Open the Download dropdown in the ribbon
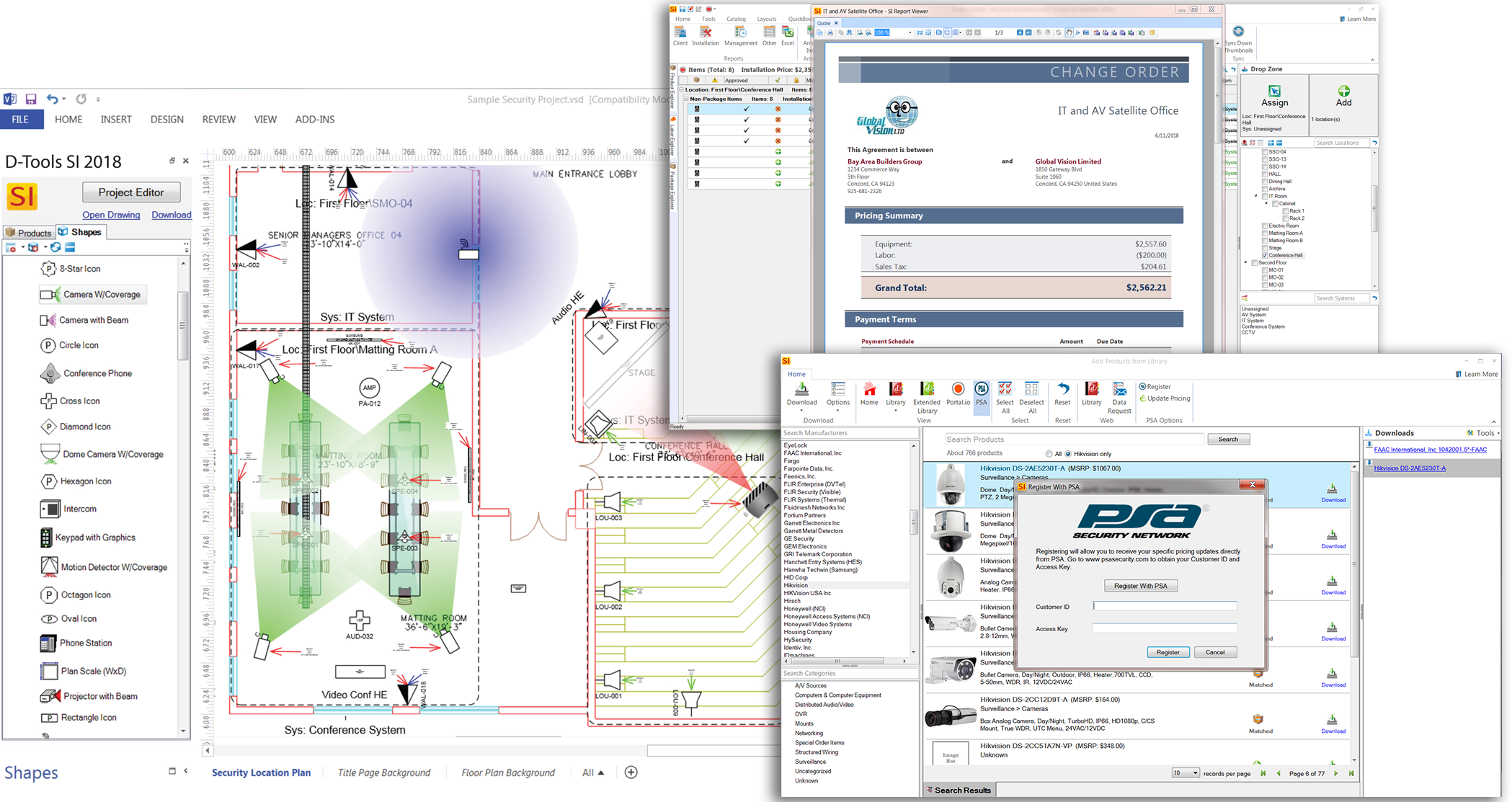The image size is (1512, 802). coord(801,410)
